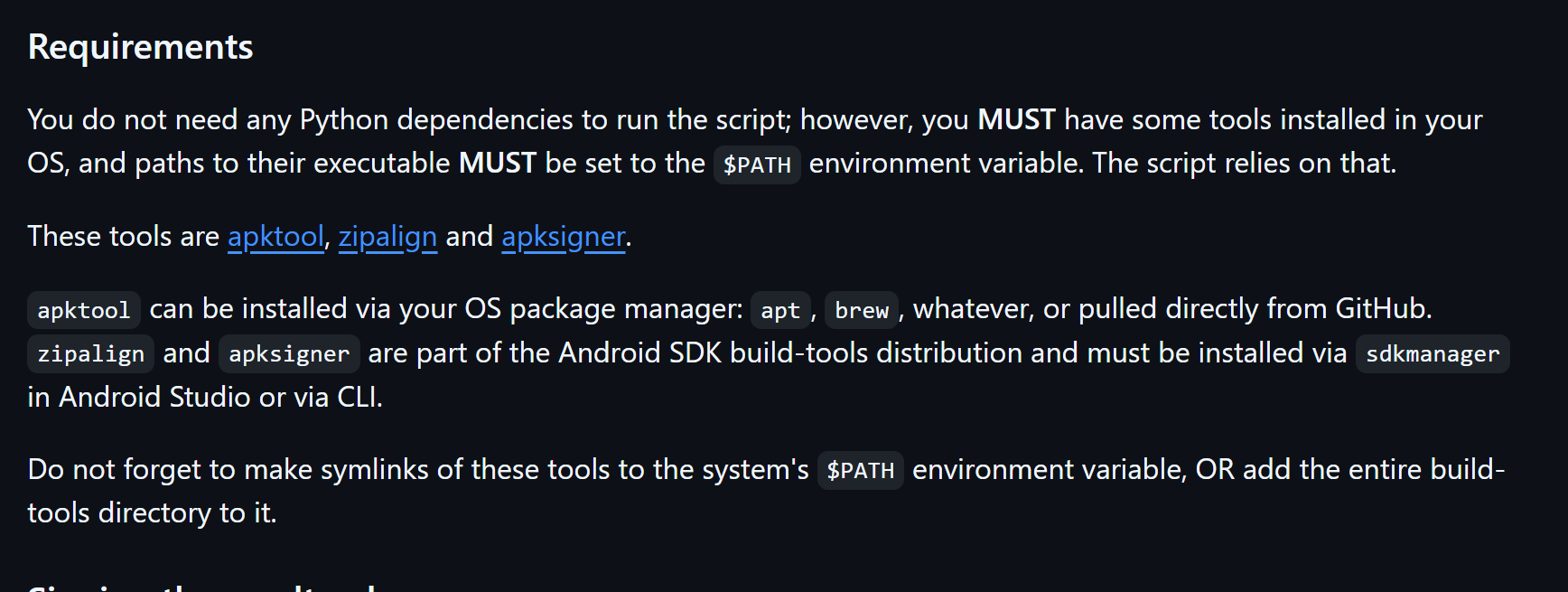
Task: Select the apt inline code label
Action: point(780,310)
